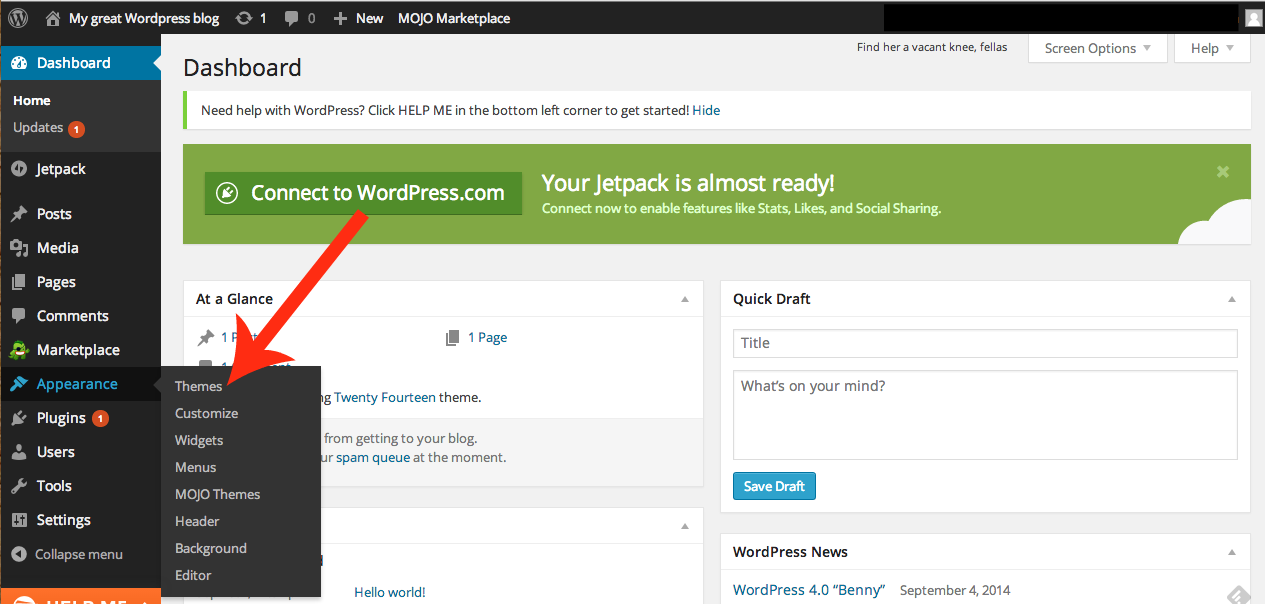Click the Appearance paintbrush icon in sidebar
The width and height of the screenshot is (1265, 604).
coord(18,384)
